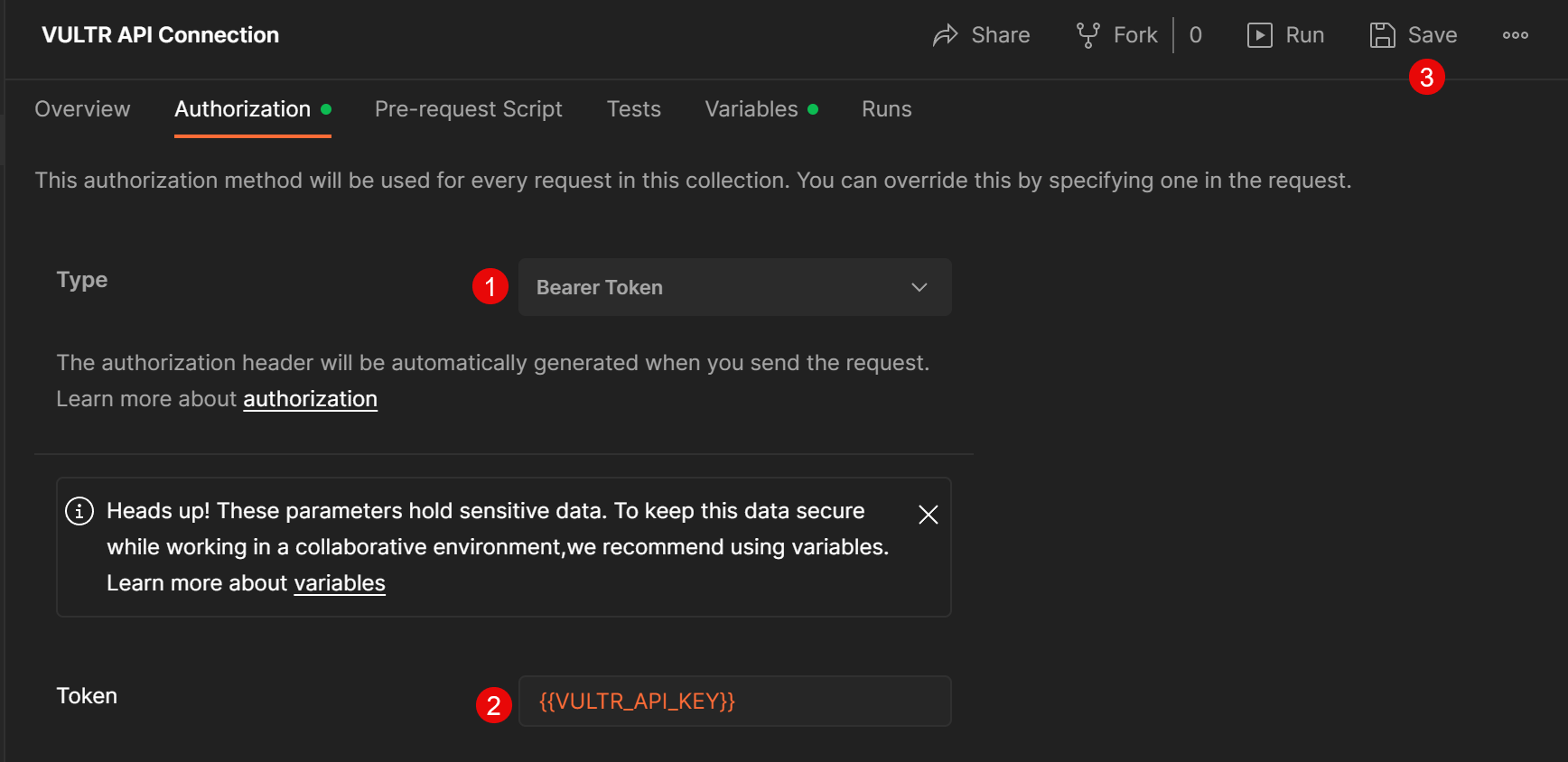
Task: Click the Fork branch icon
Action: (1087, 35)
